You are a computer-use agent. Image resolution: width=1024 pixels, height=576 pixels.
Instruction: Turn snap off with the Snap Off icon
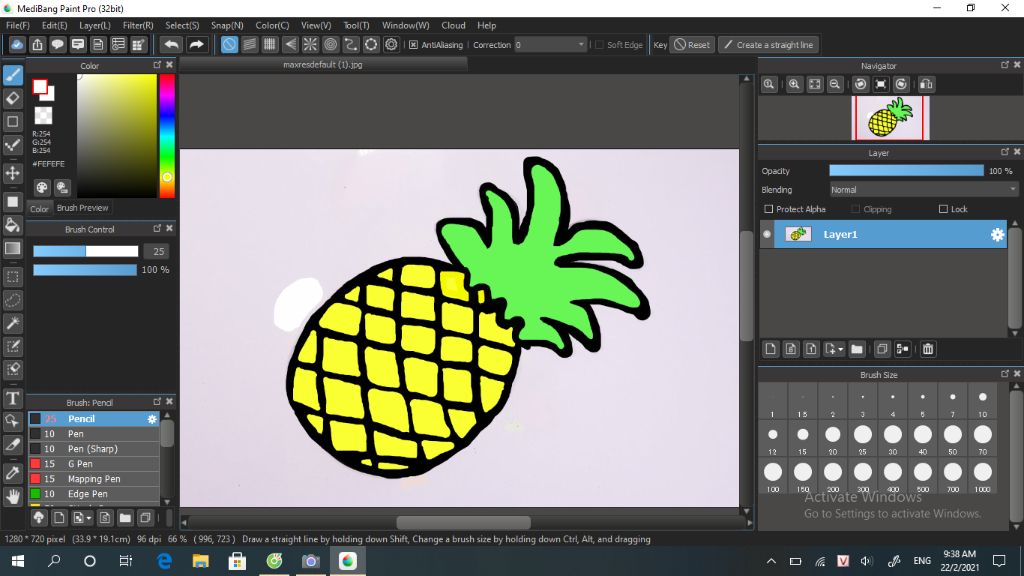click(229, 44)
